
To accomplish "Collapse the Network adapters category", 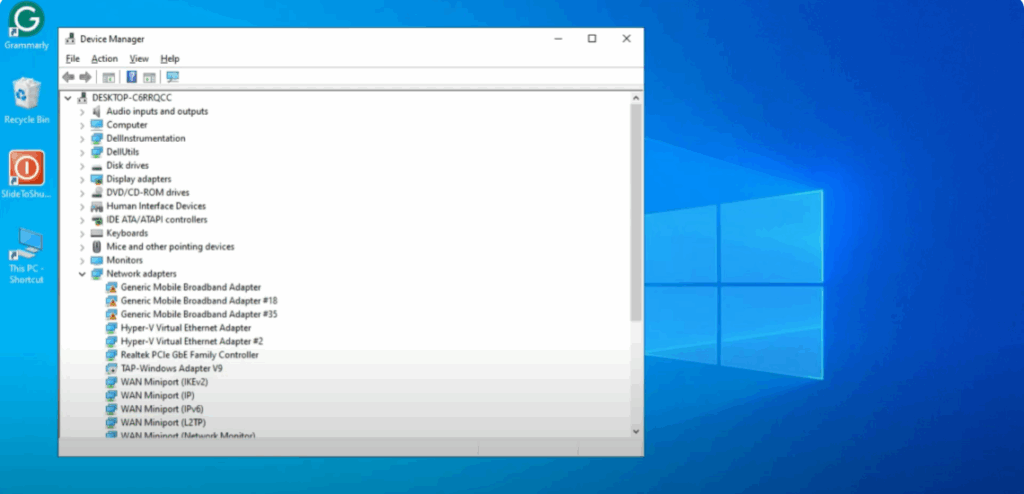I will (82, 273).
